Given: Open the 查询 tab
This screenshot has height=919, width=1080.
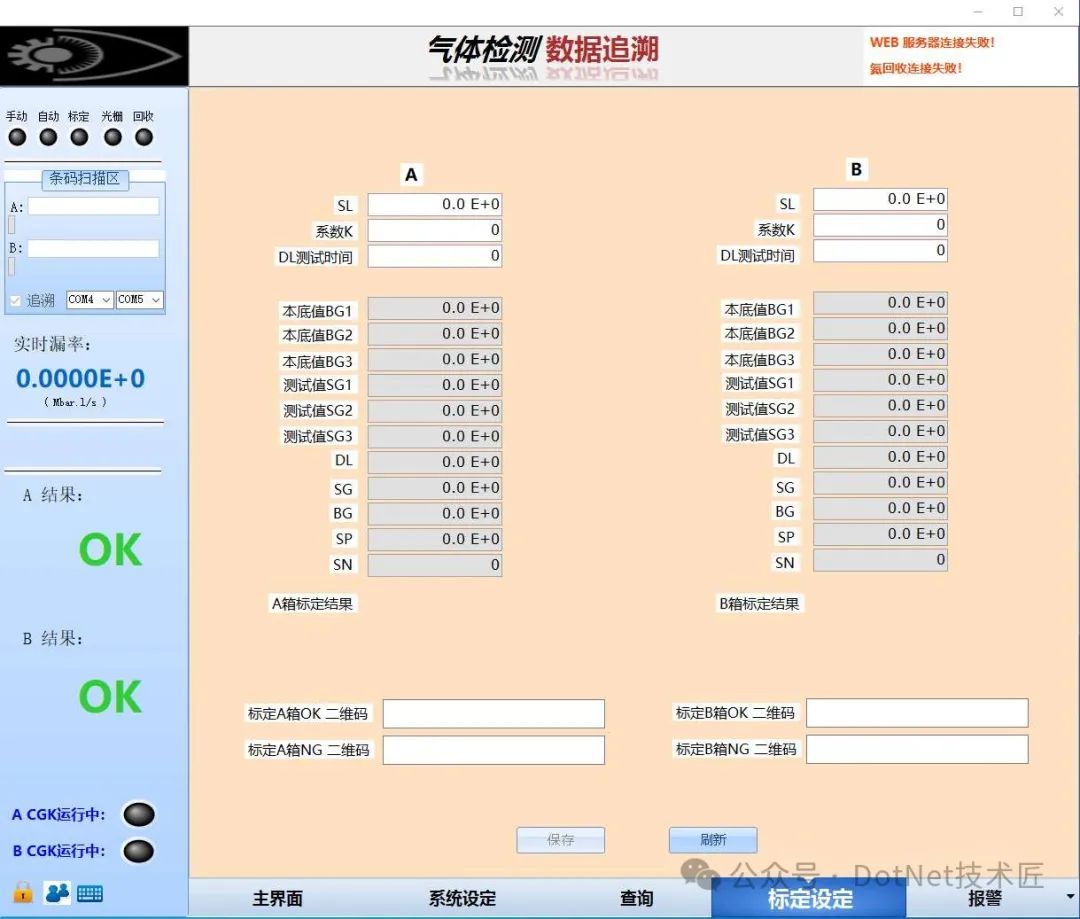Looking at the screenshot, I should pos(636,898).
